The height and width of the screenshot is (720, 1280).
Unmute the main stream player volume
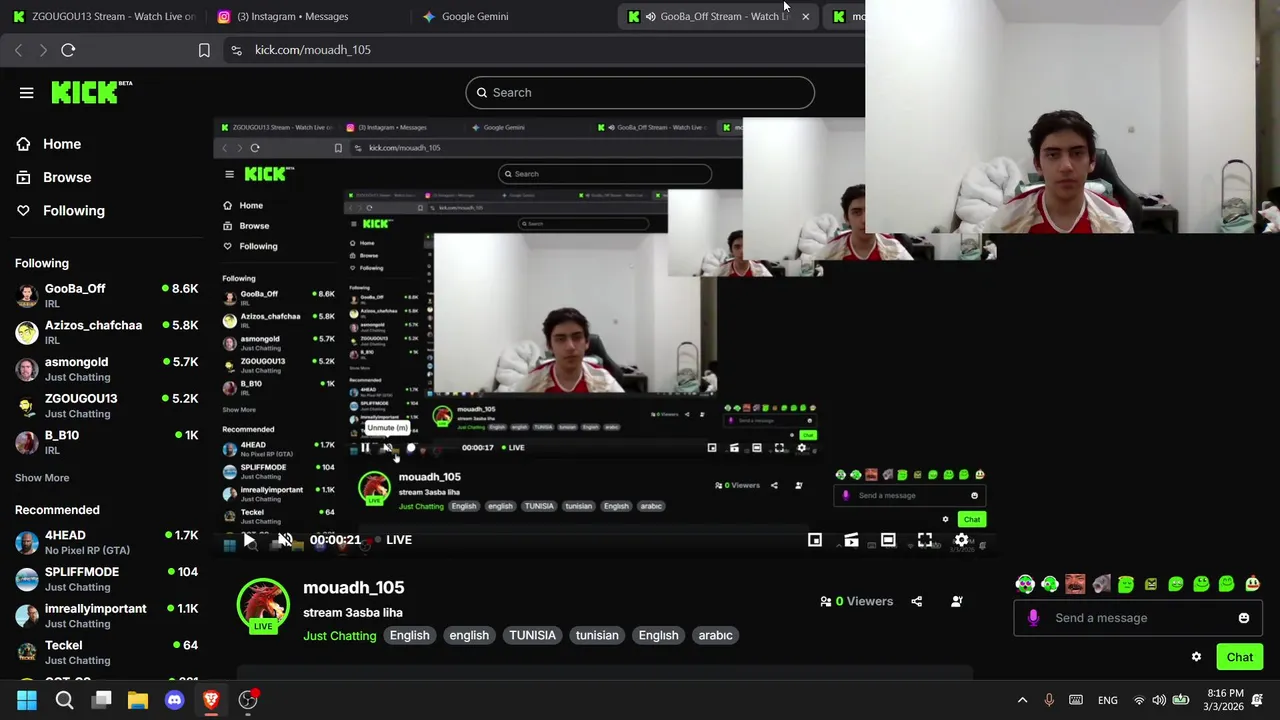(285, 540)
